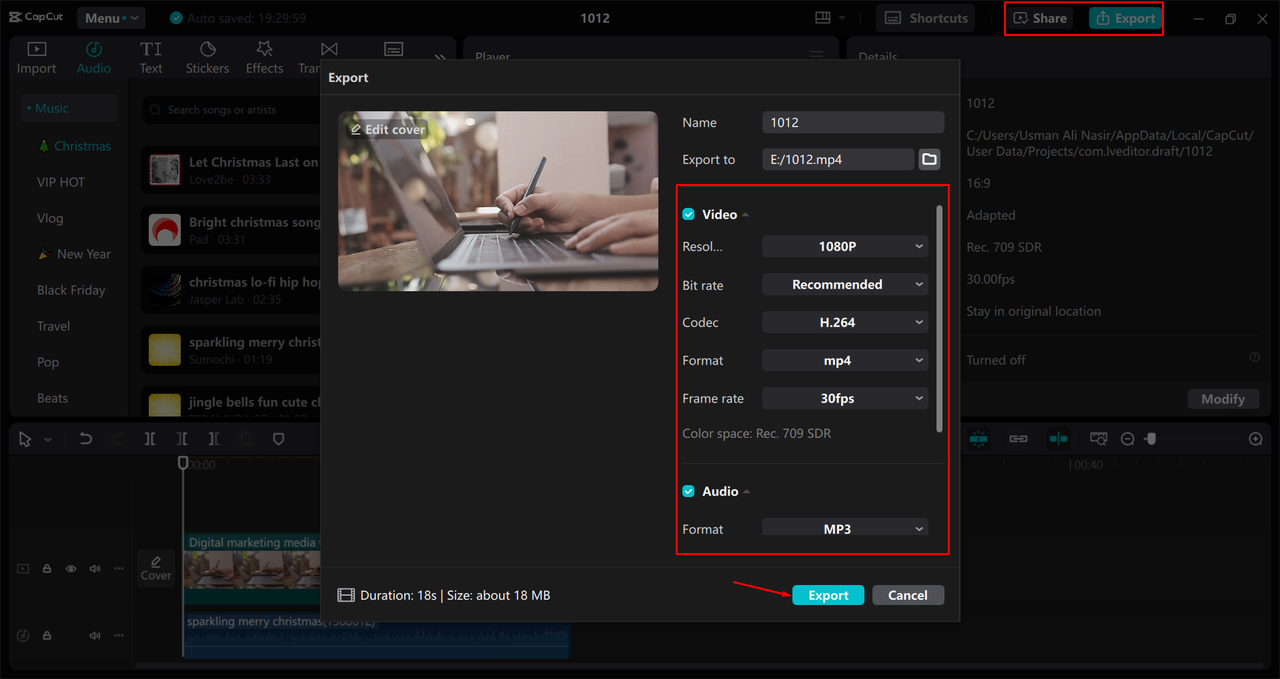Click the Cover edit icon on timeline
Image resolution: width=1280 pixels, height=679 pixels.
(x=156, y=567)
